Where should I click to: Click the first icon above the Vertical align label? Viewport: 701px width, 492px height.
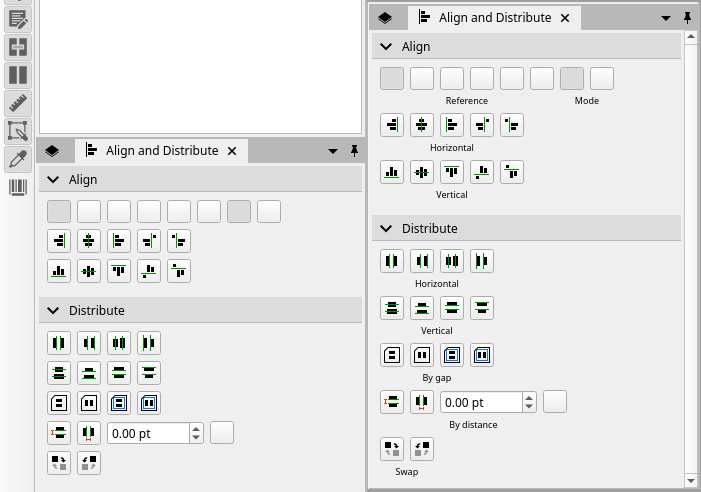[x=392, y=172]
